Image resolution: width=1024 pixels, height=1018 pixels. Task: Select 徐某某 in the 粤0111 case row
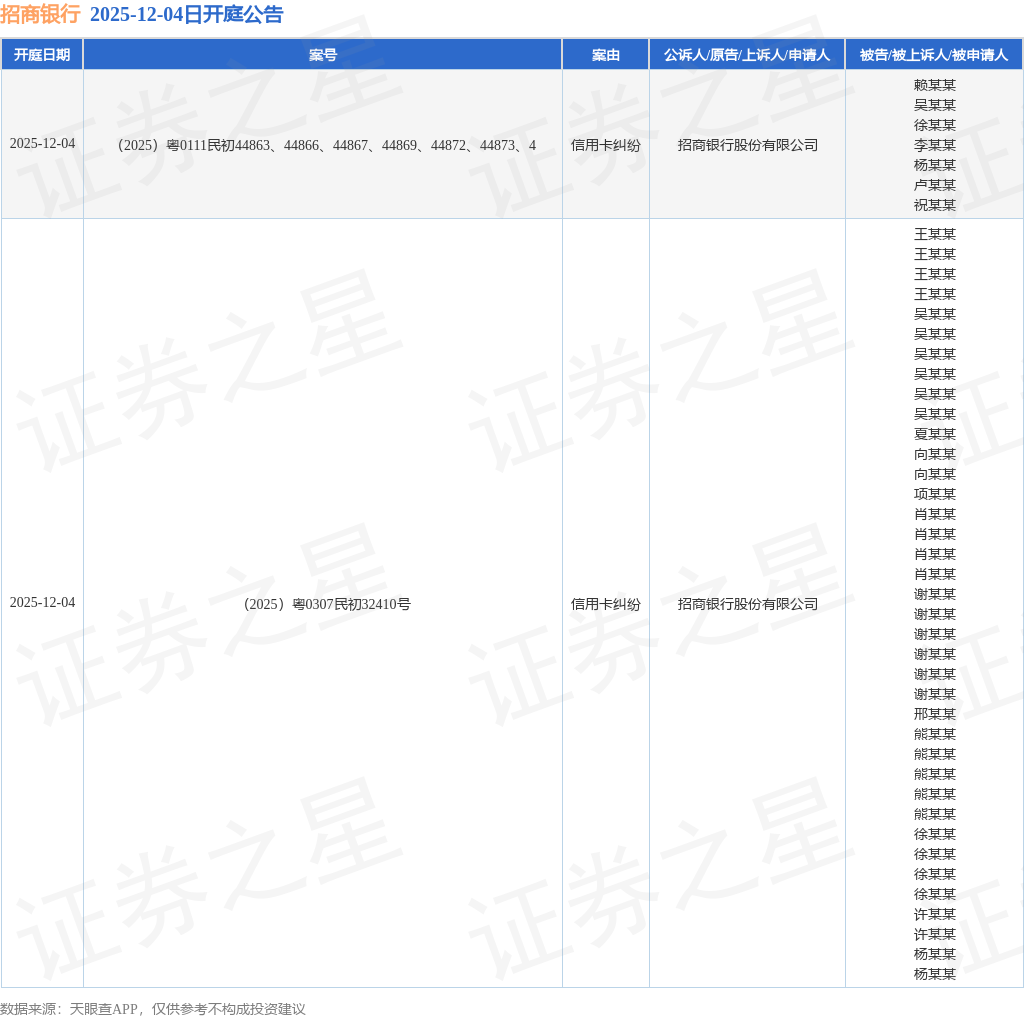[935, 125]
